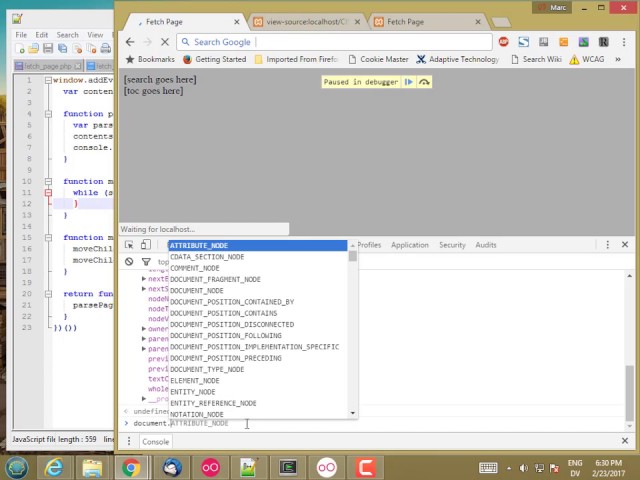Click the step over button in debugger overlay
Viewport: 640px width, 480px height.
(x=424, y=82)
